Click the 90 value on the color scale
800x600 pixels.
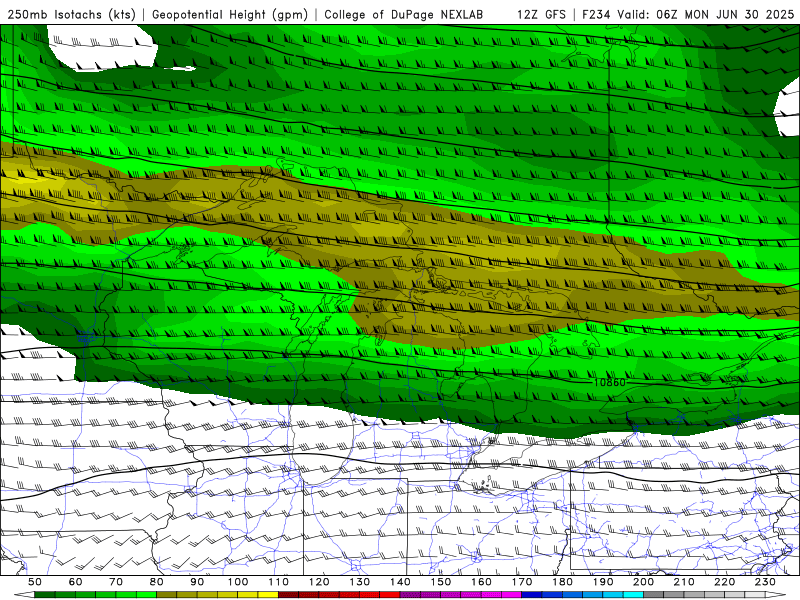197,582
